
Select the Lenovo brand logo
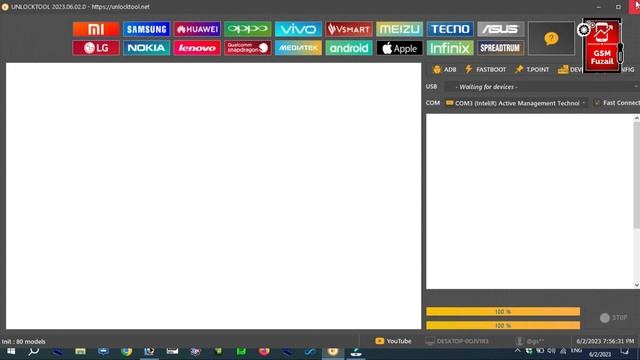pyautogui.click(x=197, y=48)
